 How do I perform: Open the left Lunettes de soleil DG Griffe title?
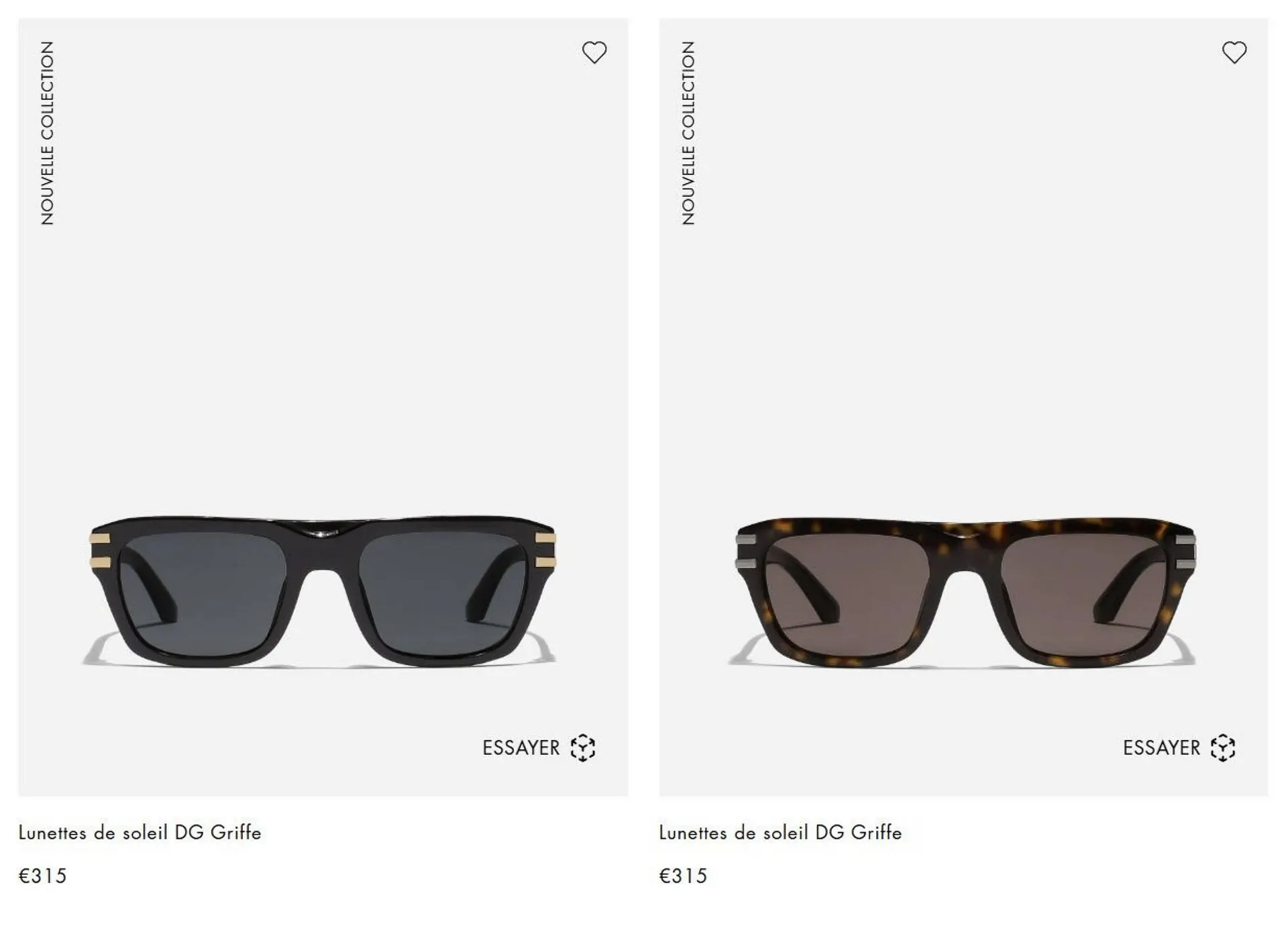[140, 833]
